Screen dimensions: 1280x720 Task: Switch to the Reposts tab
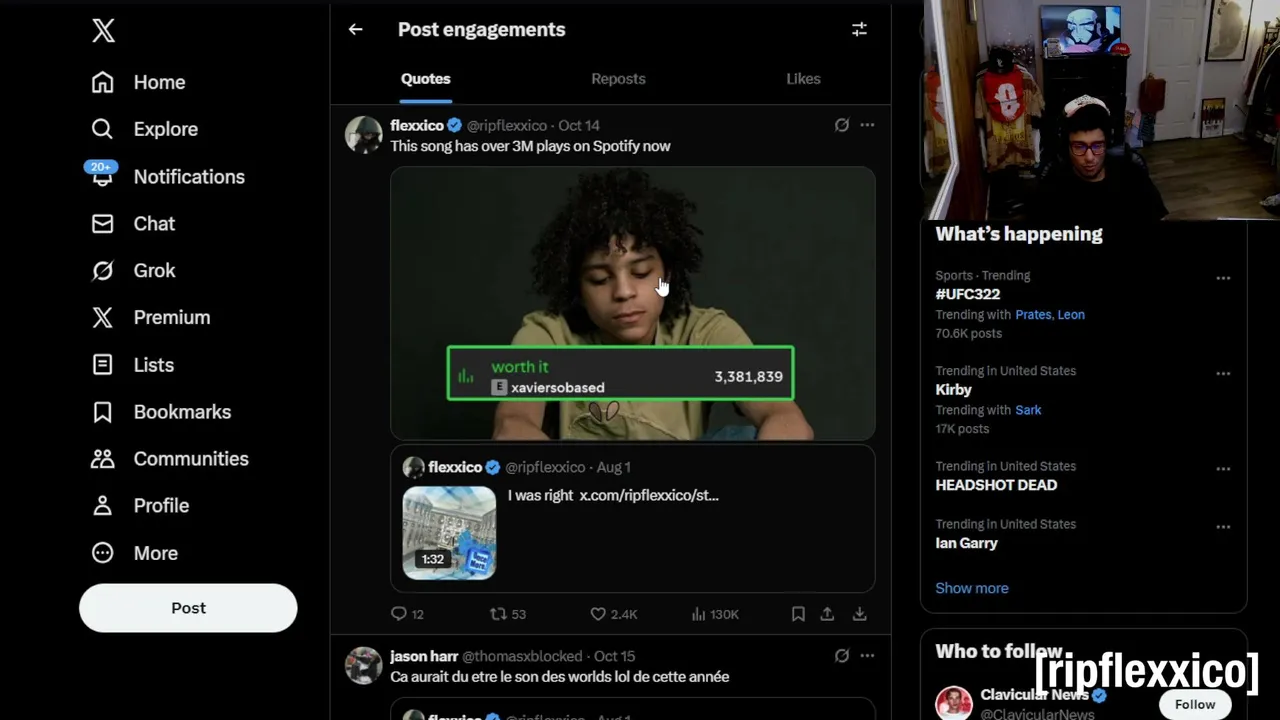click(x=618, y=79)
